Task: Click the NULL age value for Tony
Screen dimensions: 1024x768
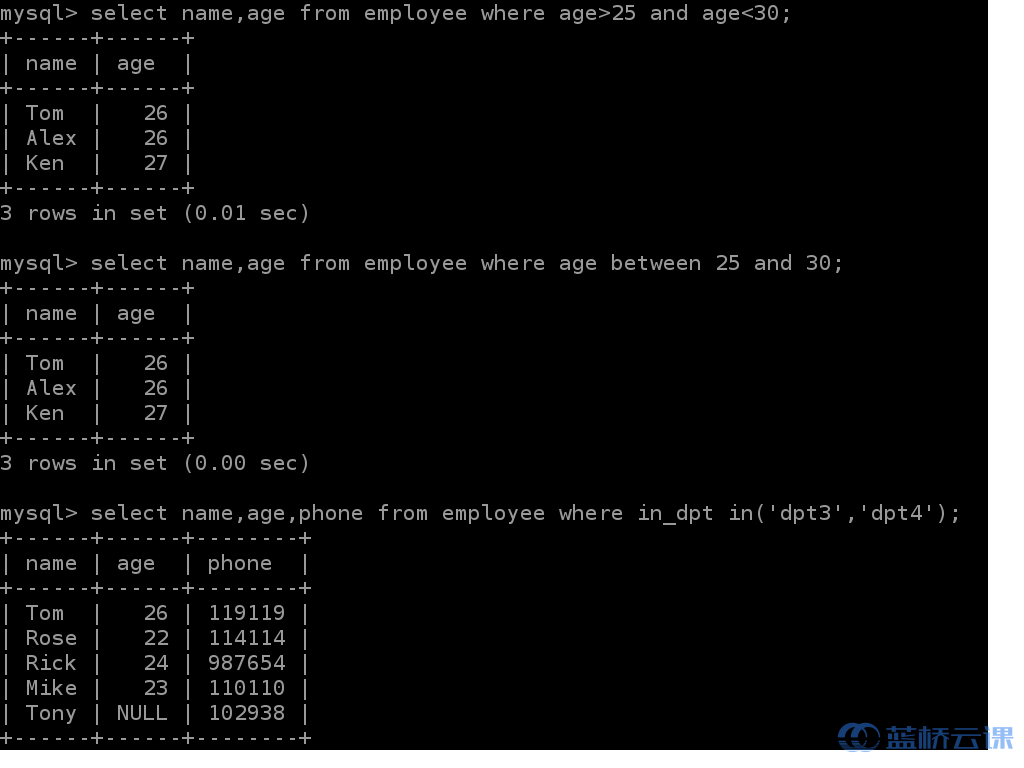Action: (142, 713)
